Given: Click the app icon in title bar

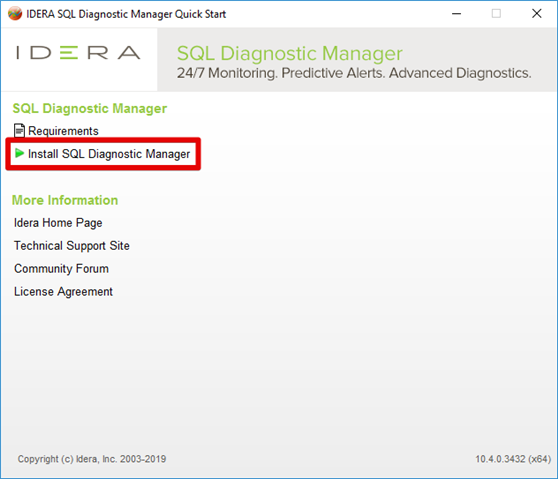Looking at the screenshot, I should click(15, 14).
